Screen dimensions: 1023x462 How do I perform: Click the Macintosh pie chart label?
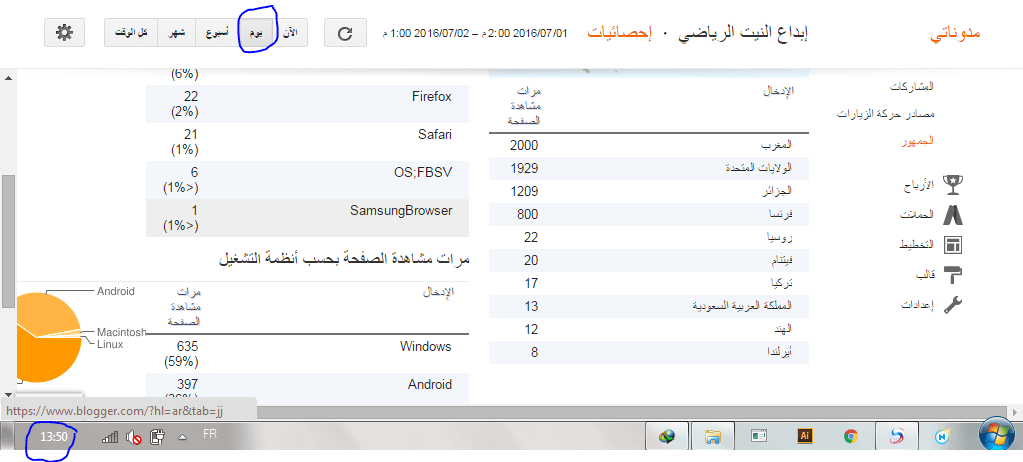pyautogui.click(x=121, y=332)
